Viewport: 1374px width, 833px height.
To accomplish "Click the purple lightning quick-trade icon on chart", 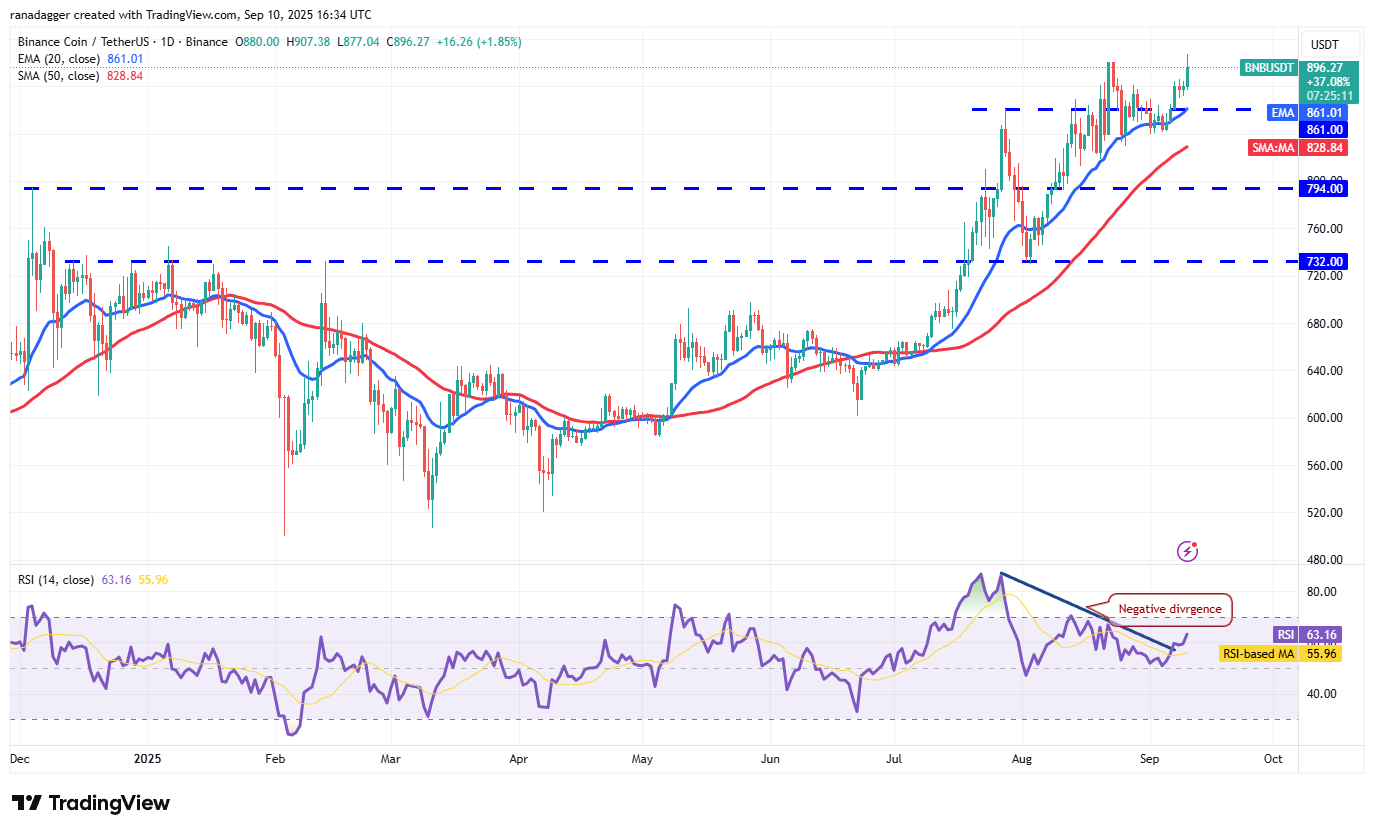I will tap(1187, 551).
